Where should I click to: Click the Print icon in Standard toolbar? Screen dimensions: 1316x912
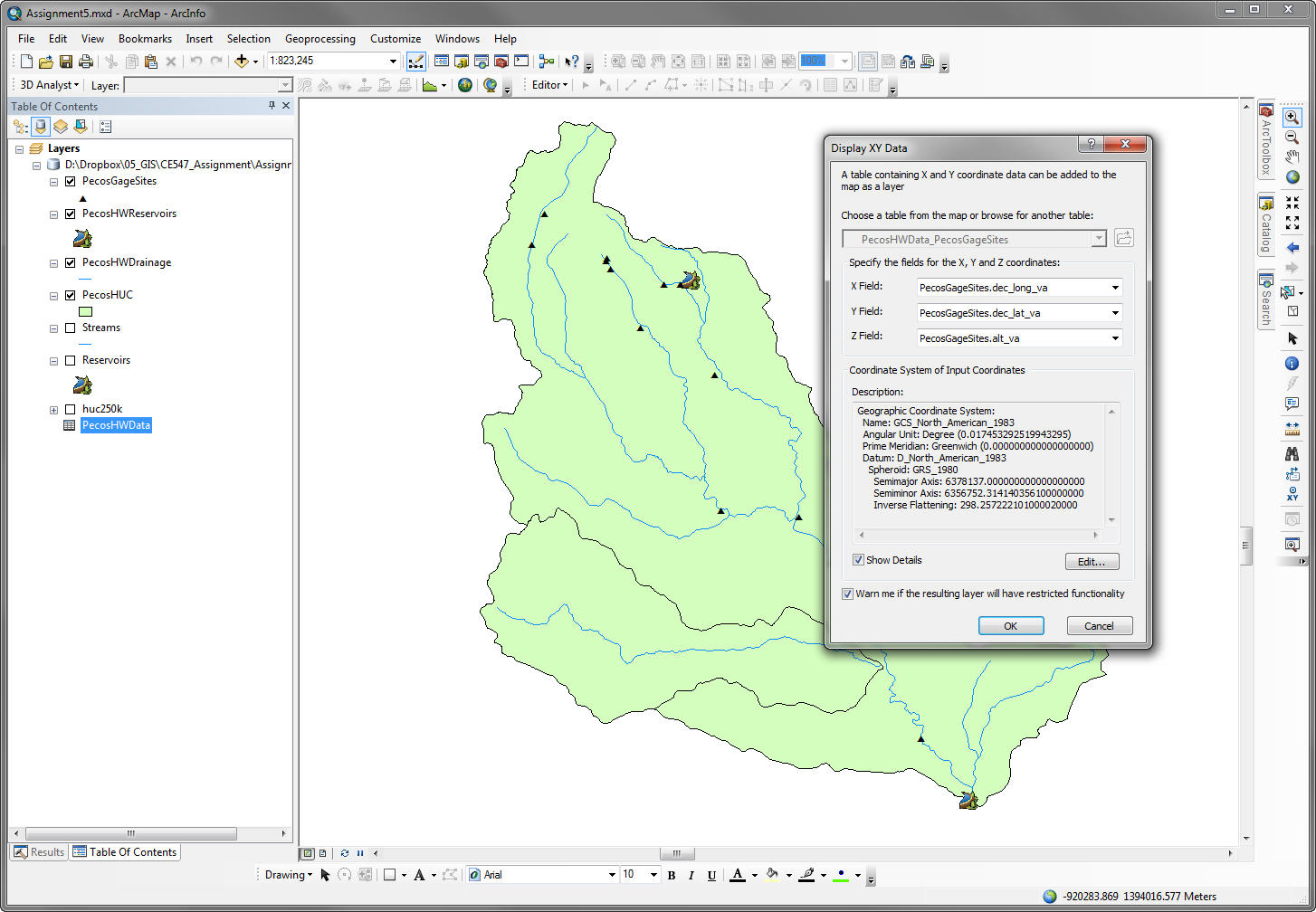coord(86,62)
